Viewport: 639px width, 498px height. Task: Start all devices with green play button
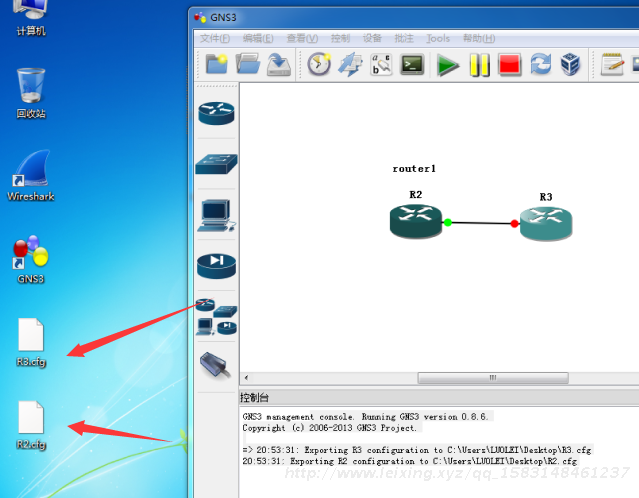pyautogui.click(x=447, y=65)
